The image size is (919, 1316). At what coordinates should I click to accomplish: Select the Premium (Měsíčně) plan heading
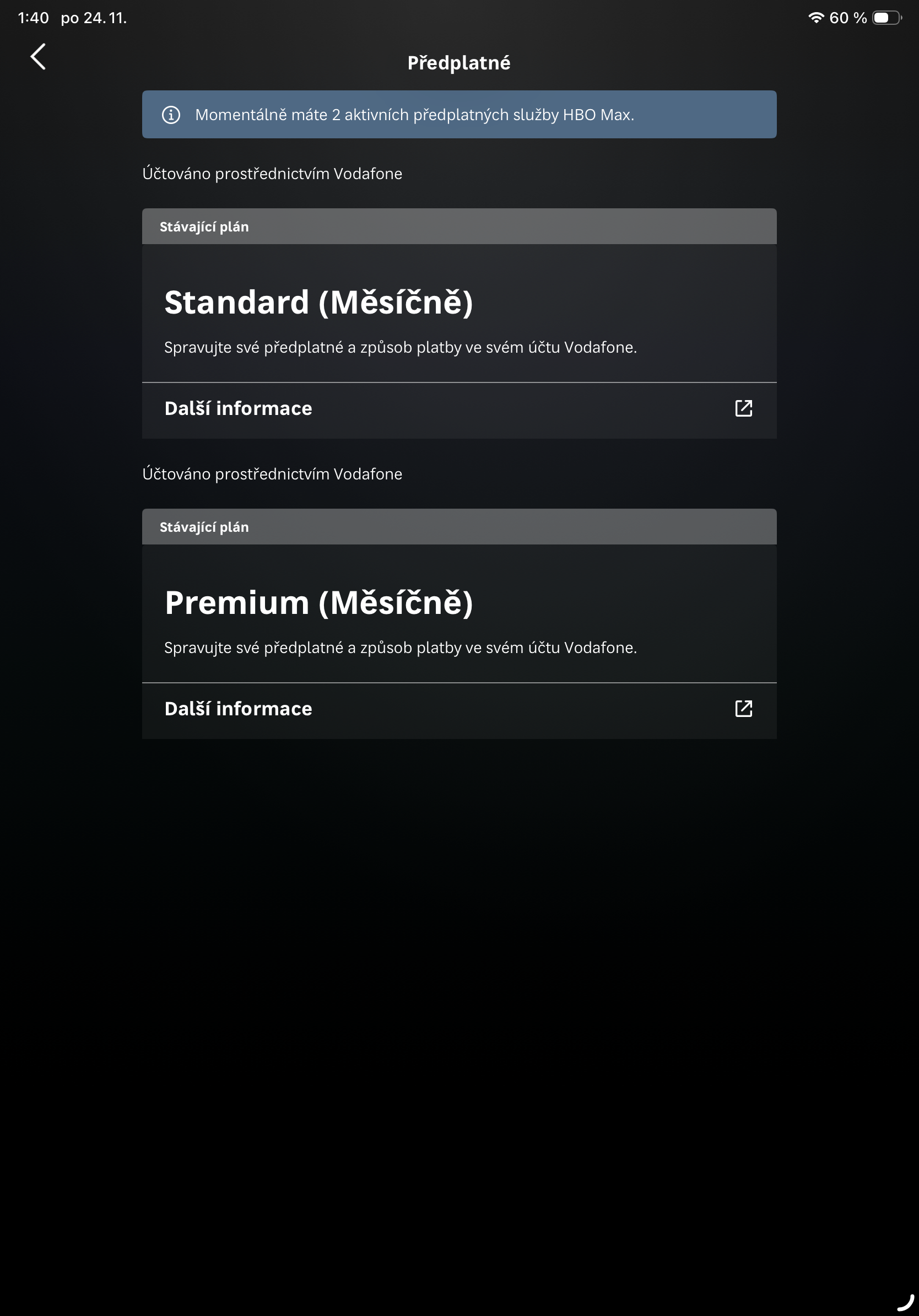tap(318, 602)
